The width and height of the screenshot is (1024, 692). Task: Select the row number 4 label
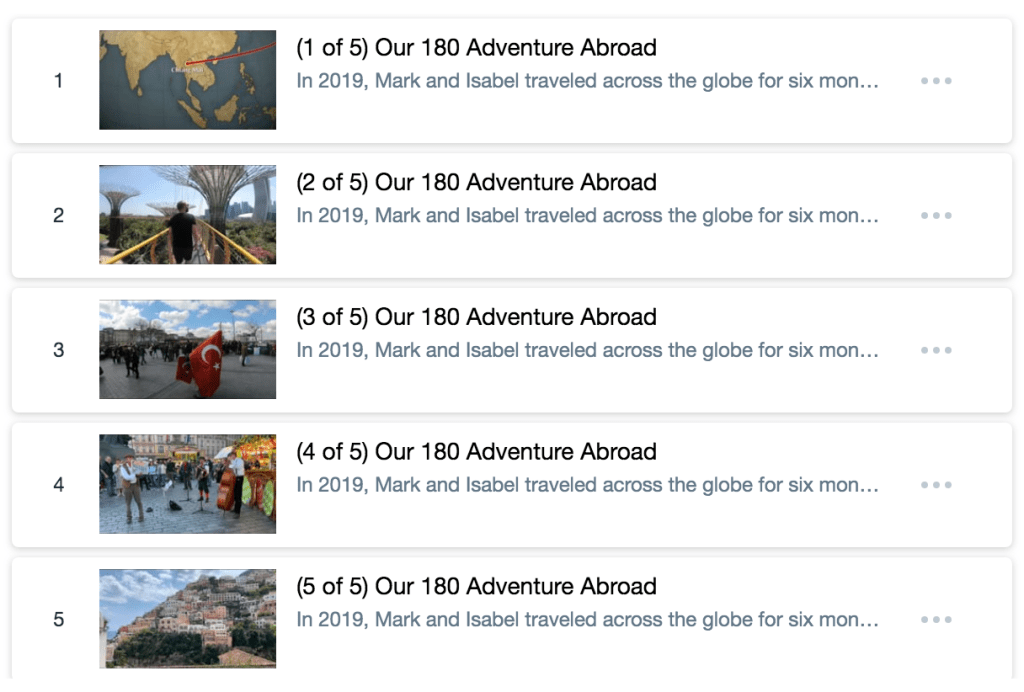pos(58,485)
